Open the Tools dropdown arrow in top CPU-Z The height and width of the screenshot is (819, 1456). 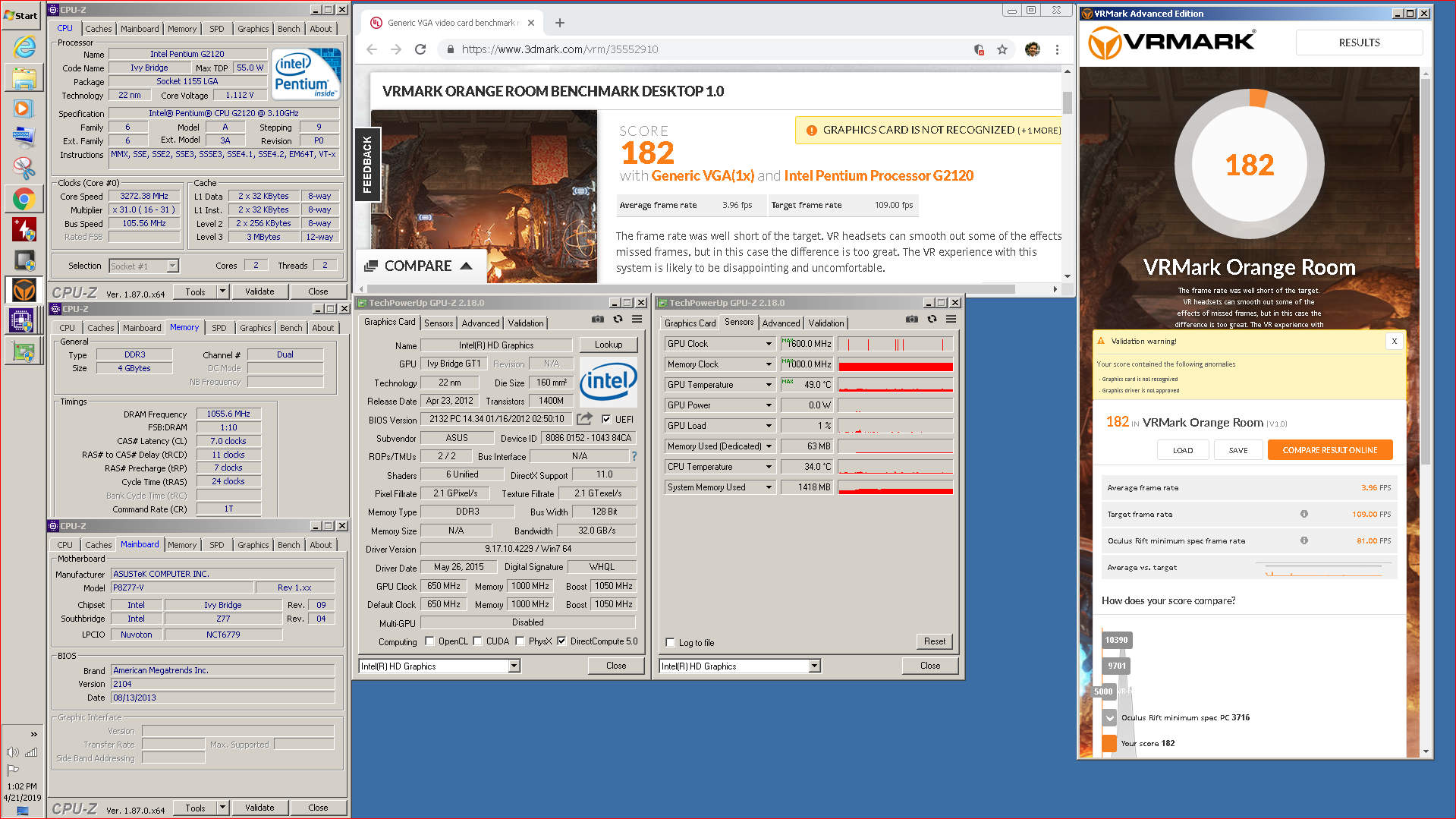(222, 291)
